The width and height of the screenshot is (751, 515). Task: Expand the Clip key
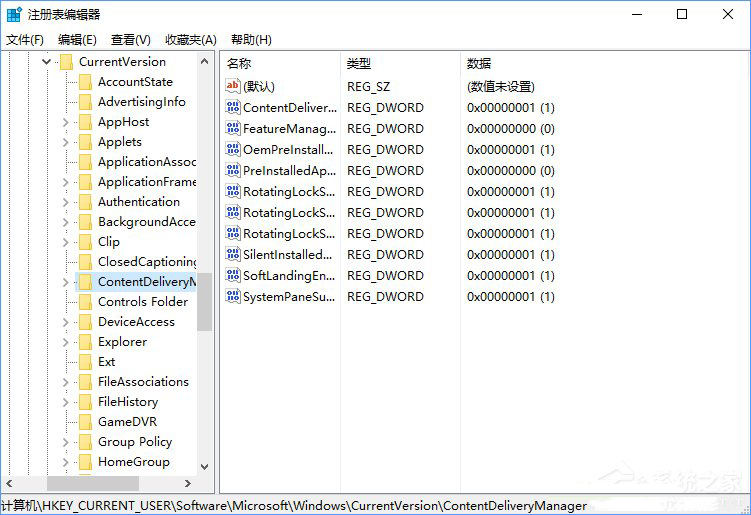point(66,242)
